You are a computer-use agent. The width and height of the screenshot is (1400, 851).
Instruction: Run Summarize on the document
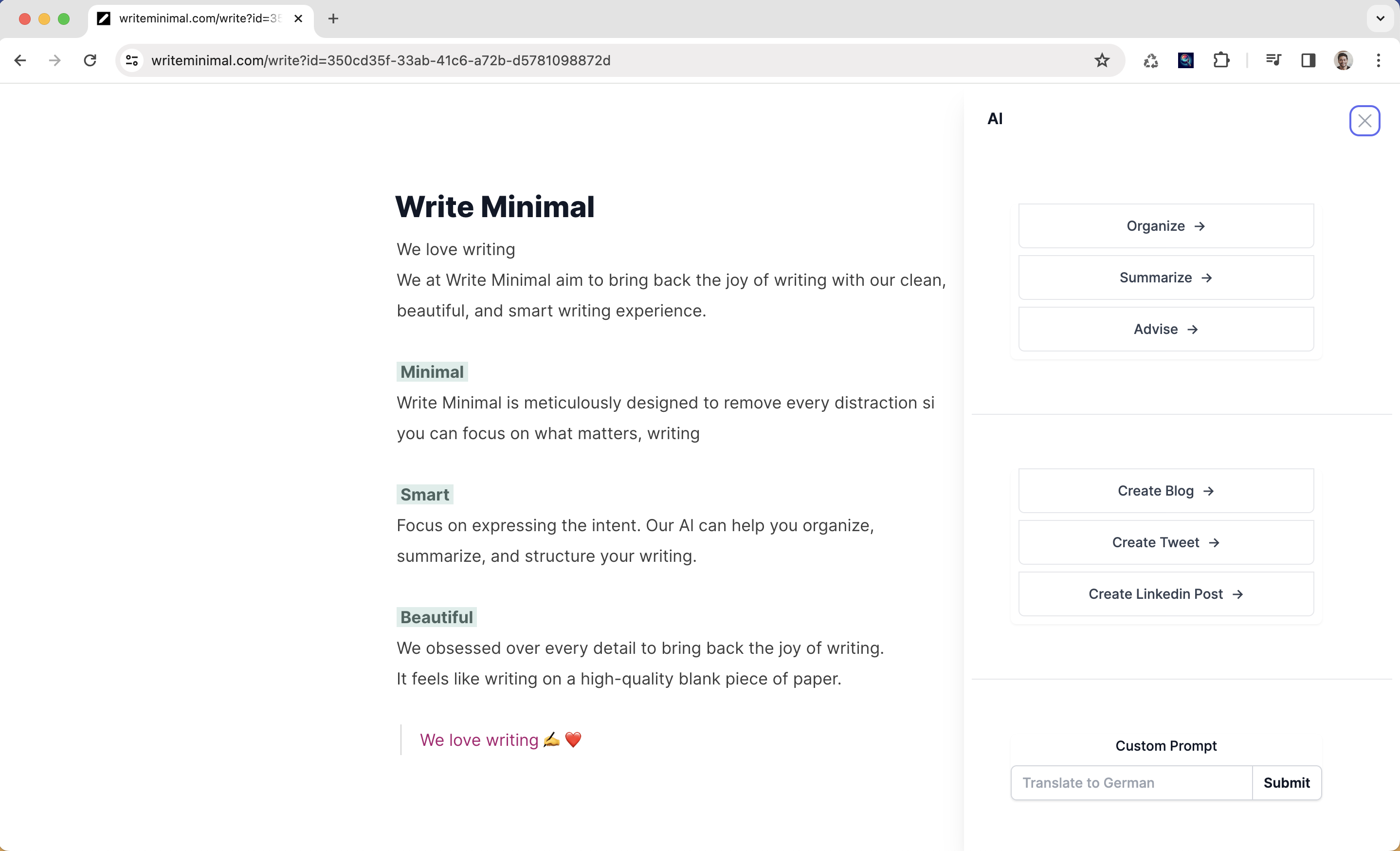pos(1165,277)
